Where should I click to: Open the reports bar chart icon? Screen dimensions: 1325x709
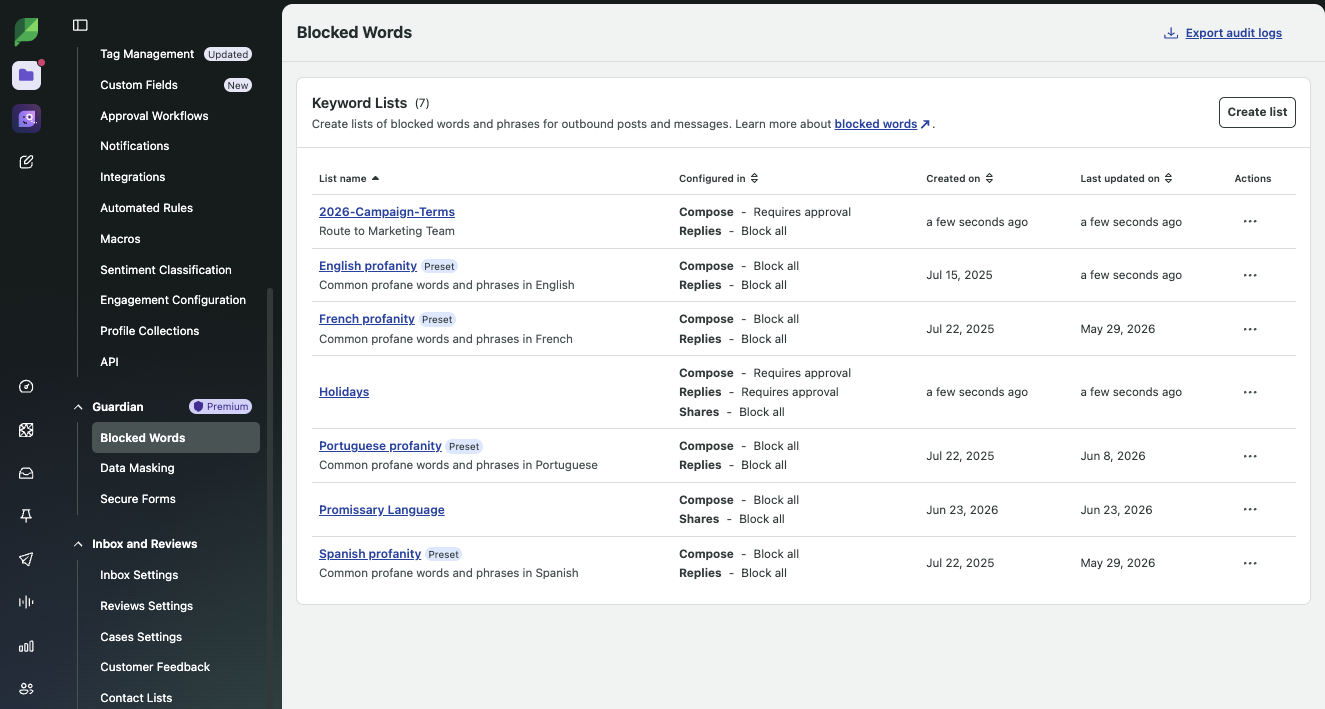point(26,646)
